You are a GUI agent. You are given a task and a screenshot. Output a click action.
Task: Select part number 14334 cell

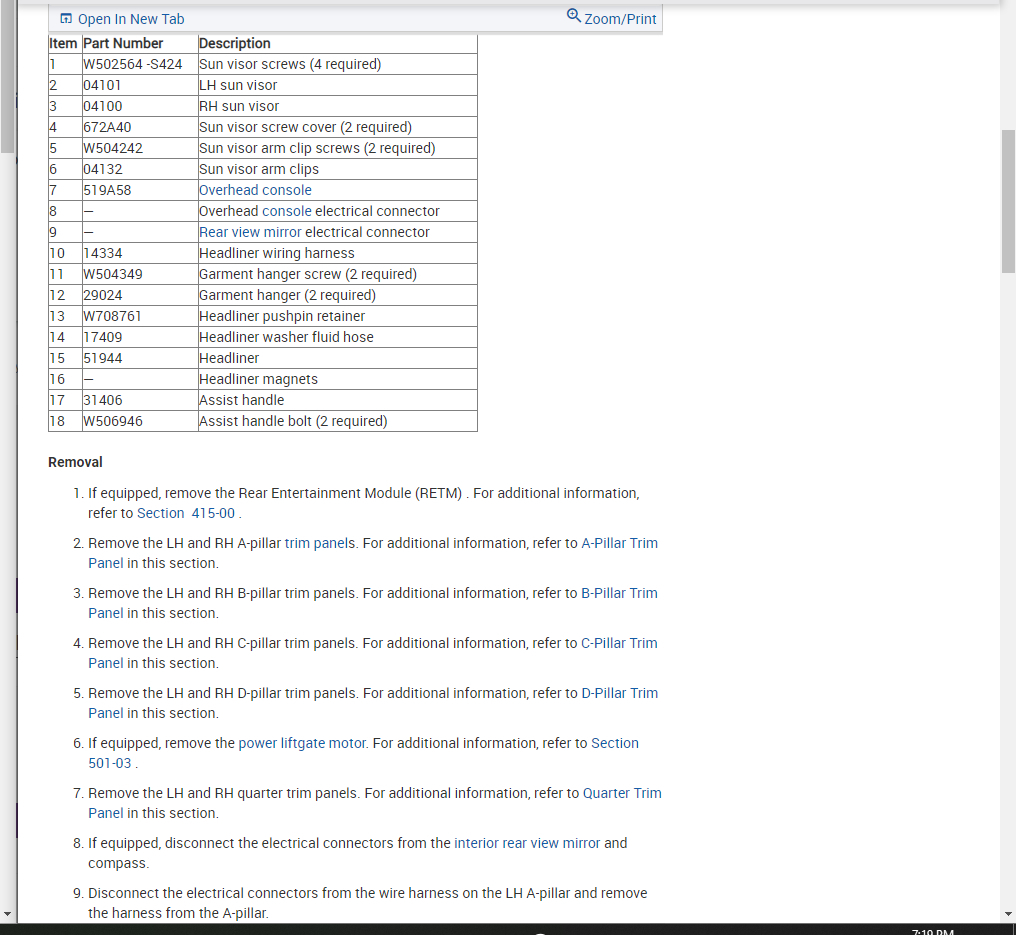tap(140, 253)
